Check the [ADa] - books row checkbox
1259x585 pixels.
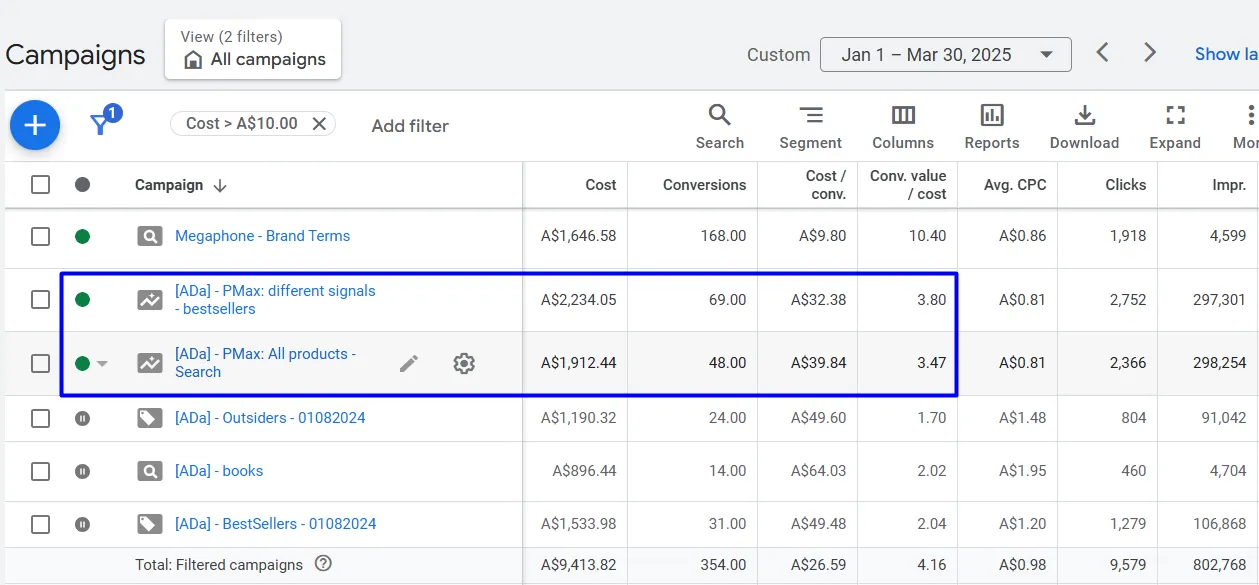coord(40,471)
